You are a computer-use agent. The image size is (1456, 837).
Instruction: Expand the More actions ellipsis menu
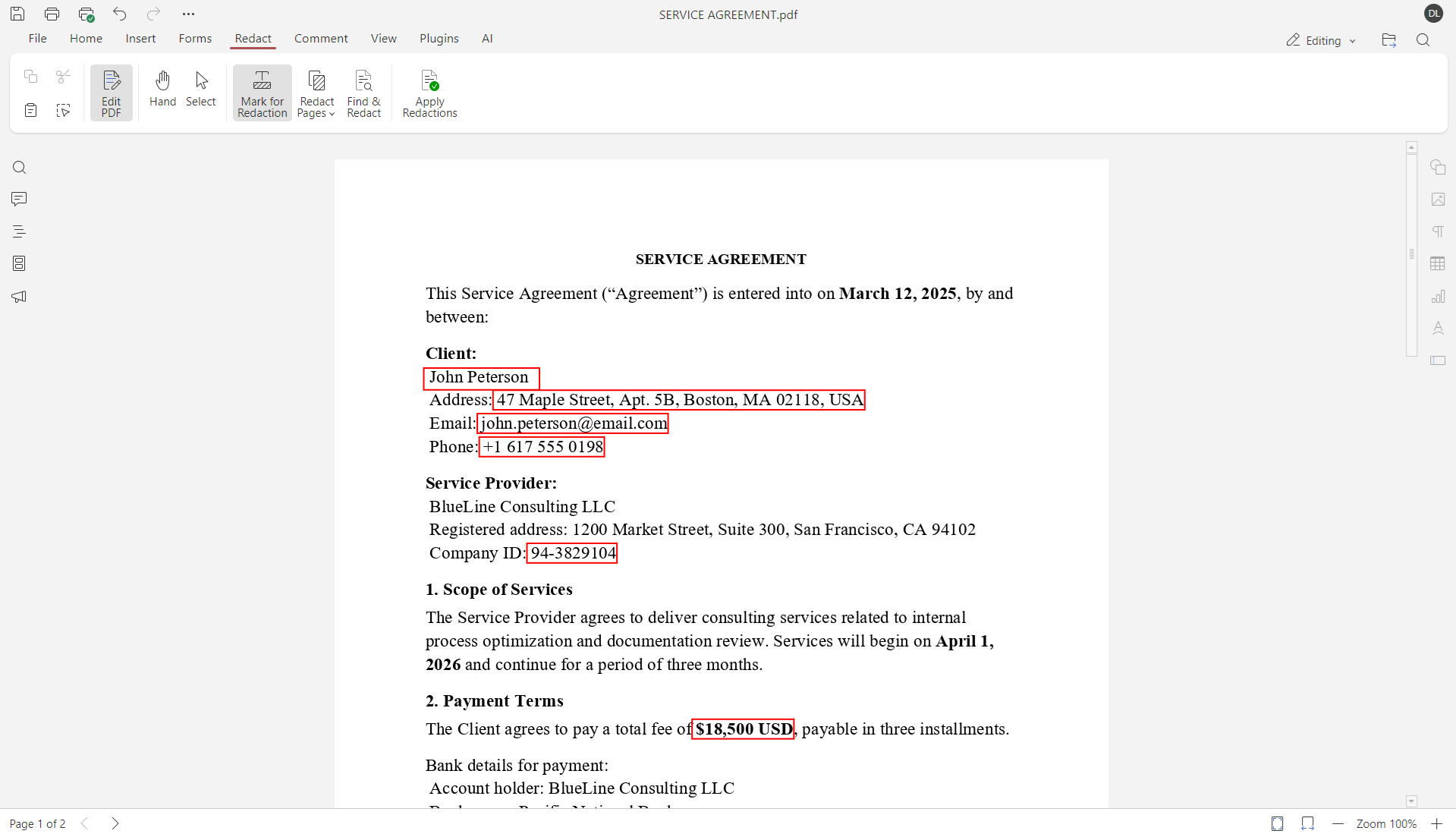tap(188, 14)
